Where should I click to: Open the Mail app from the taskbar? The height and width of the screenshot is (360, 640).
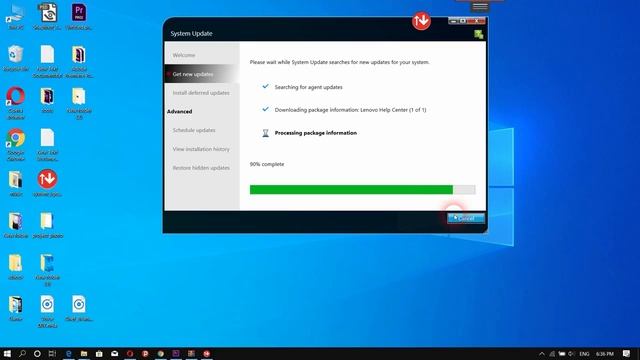(115, 353)
